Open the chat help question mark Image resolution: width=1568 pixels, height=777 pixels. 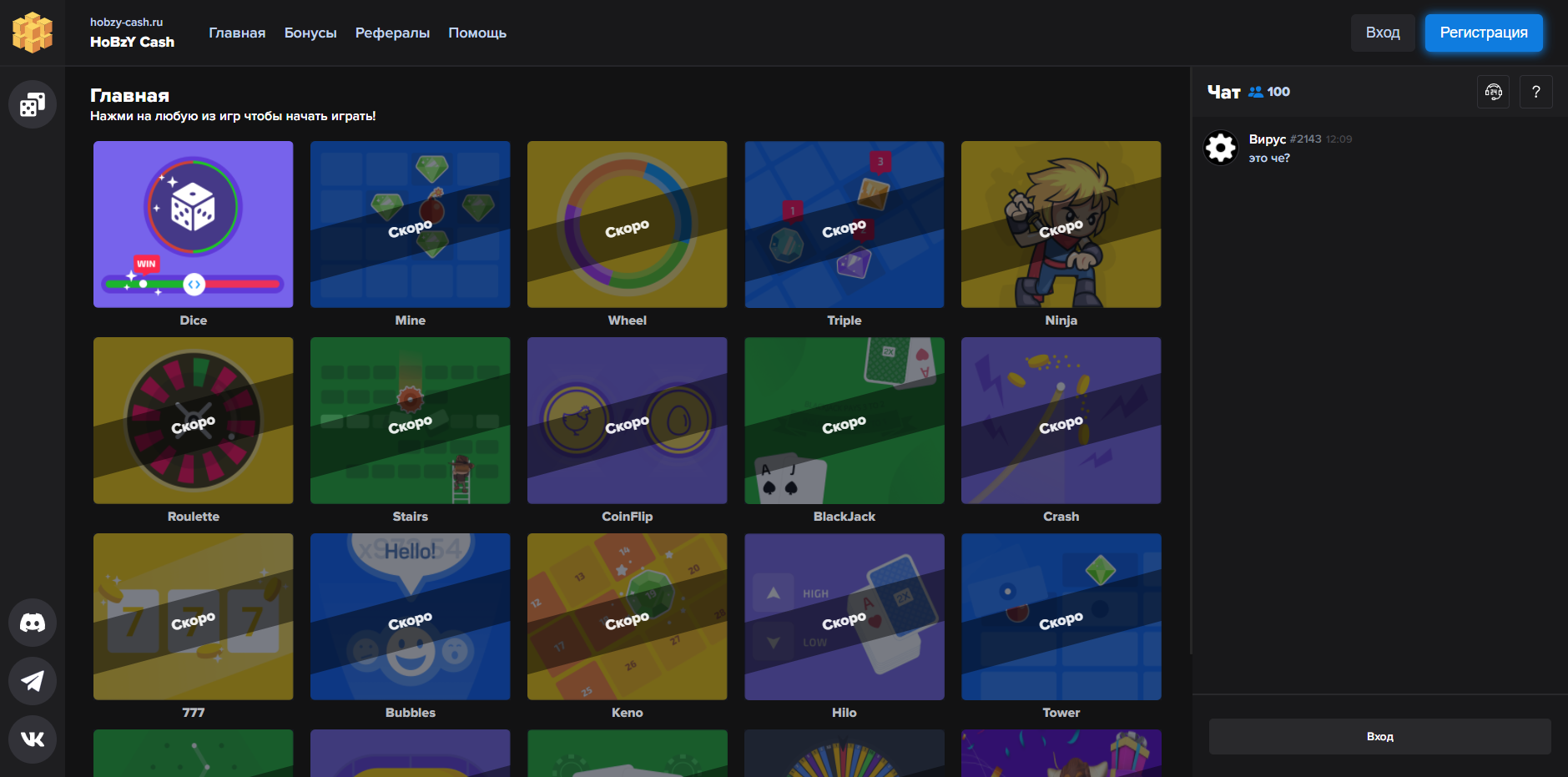[x=1536, y=92]
